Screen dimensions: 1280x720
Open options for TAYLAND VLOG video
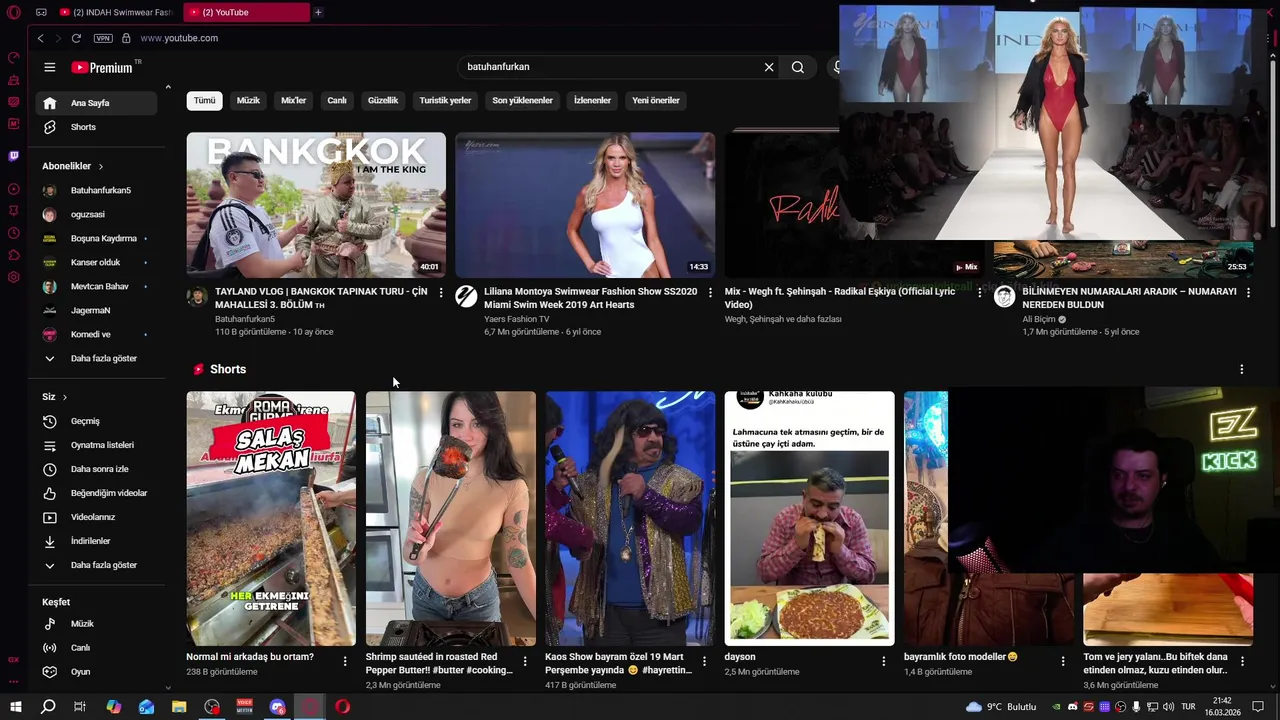point(441,292)
